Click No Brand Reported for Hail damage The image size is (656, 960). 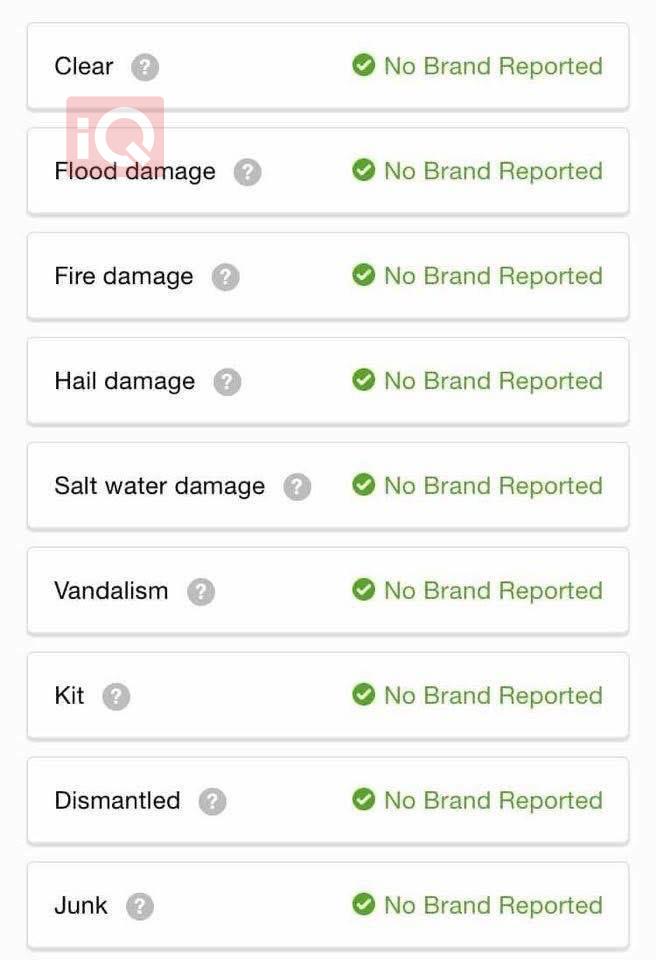point(493,381)
